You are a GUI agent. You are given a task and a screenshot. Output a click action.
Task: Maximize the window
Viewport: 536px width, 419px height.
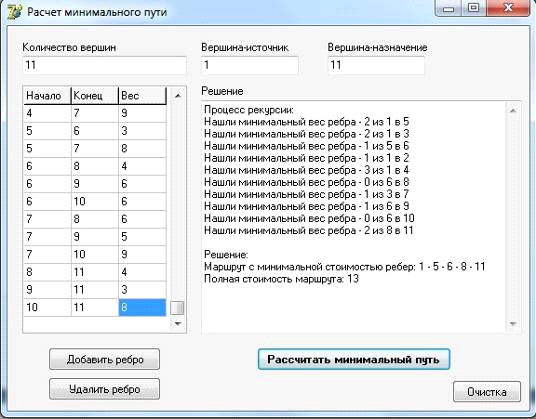pyautogui.click(x=473, y=8)
